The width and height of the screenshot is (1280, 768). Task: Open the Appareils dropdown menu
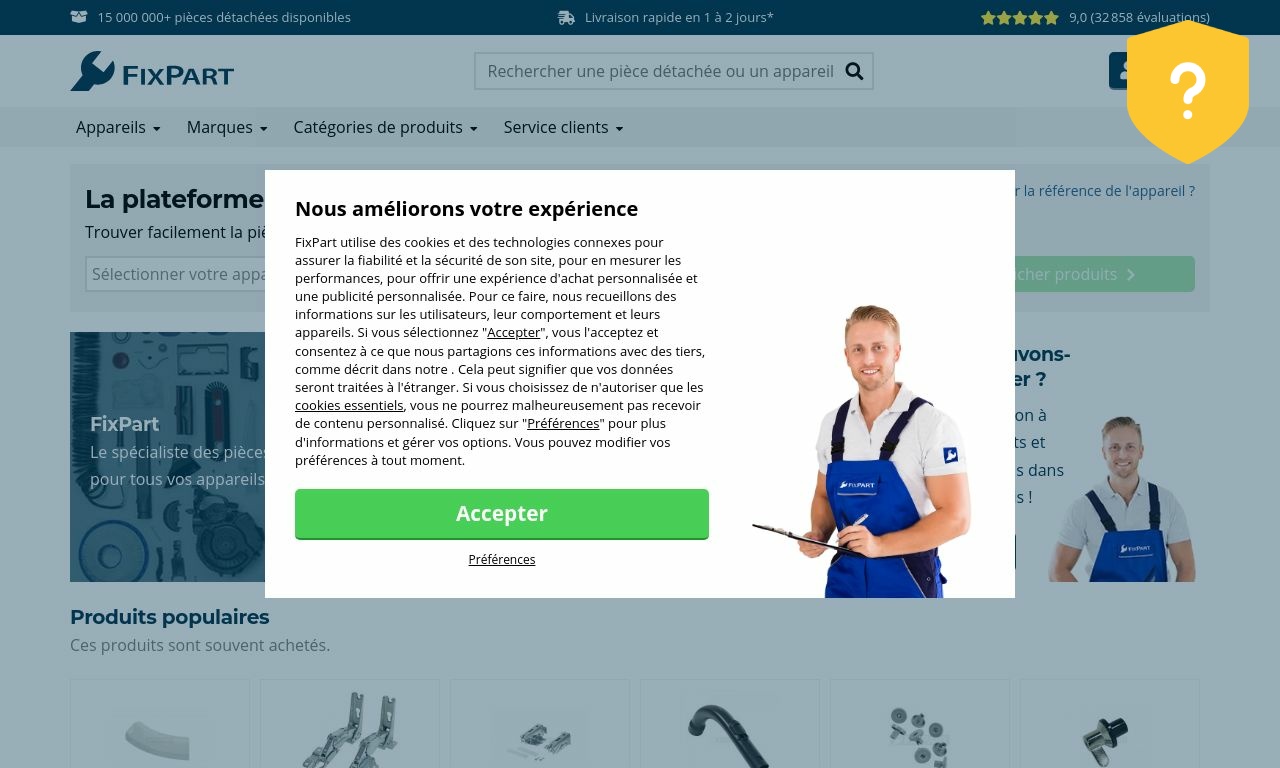[x=118, y=127]
